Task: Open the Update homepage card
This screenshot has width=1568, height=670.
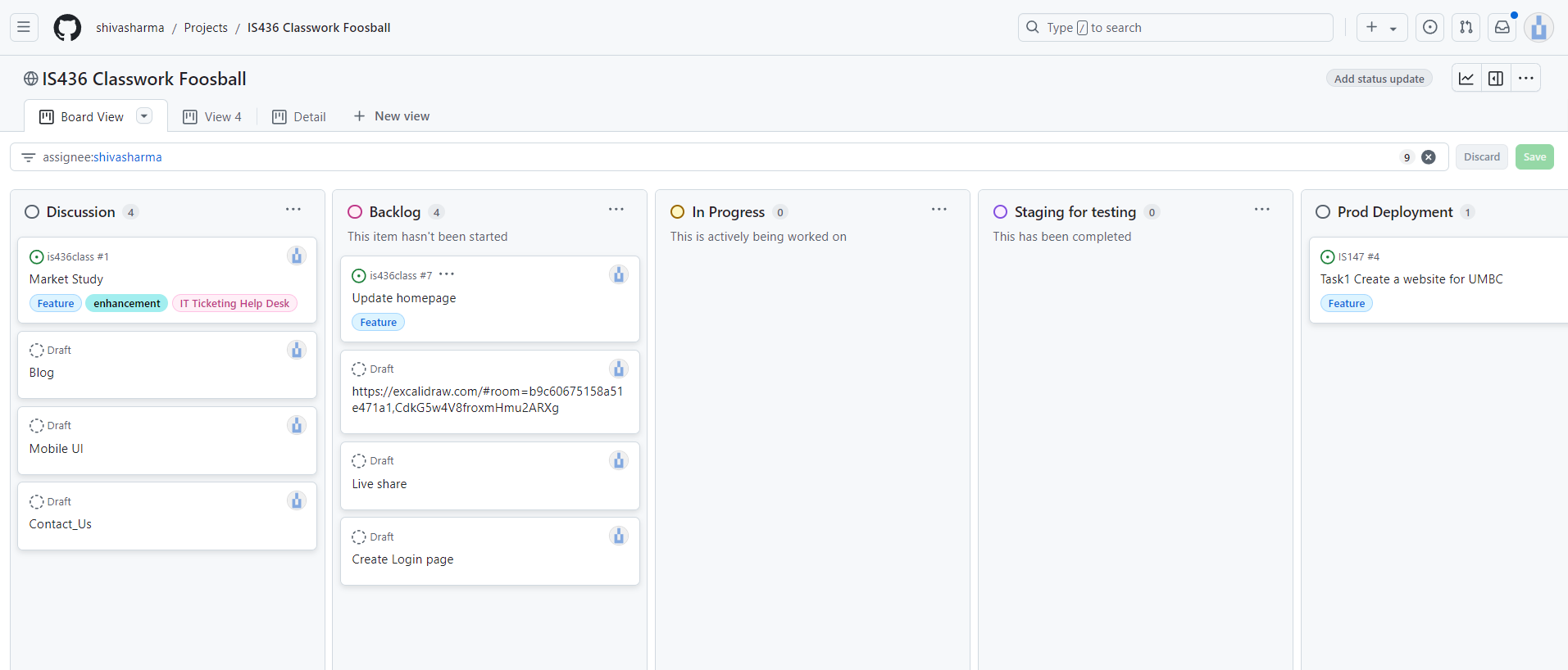Action: pyautogui.click(x=404, y=298)
